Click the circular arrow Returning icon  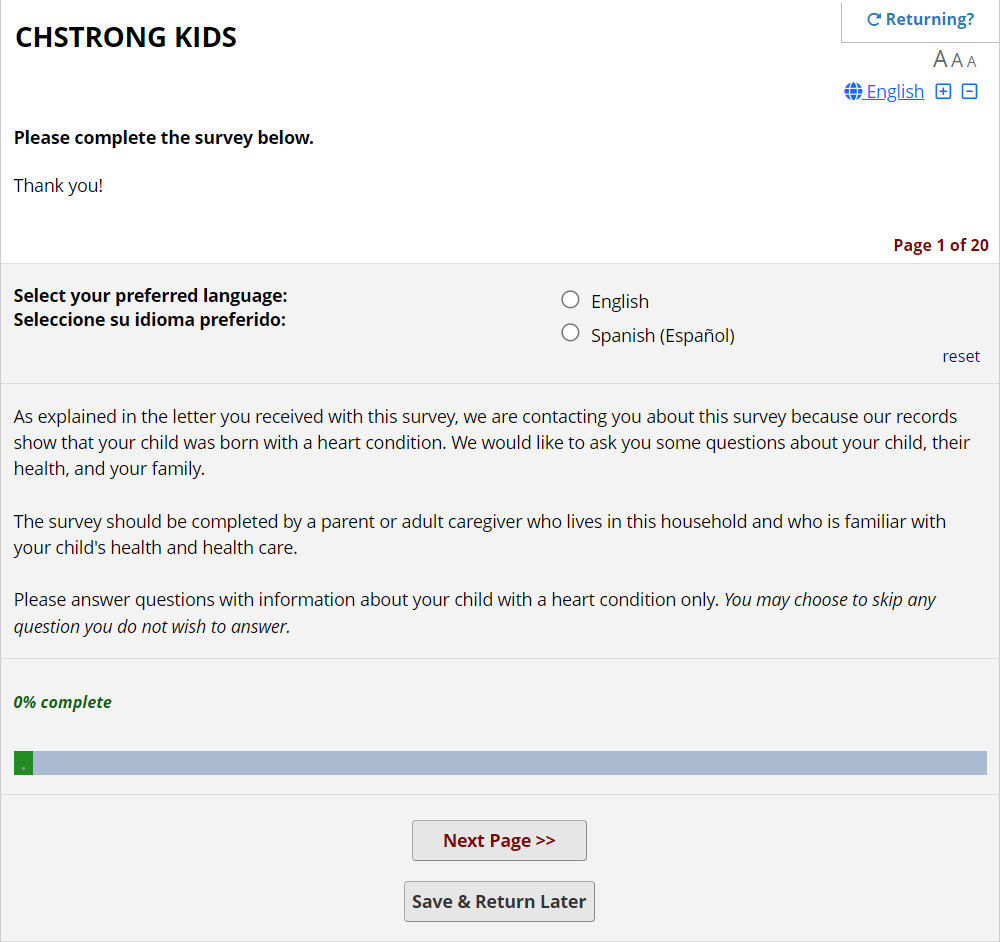coord(873,20)
